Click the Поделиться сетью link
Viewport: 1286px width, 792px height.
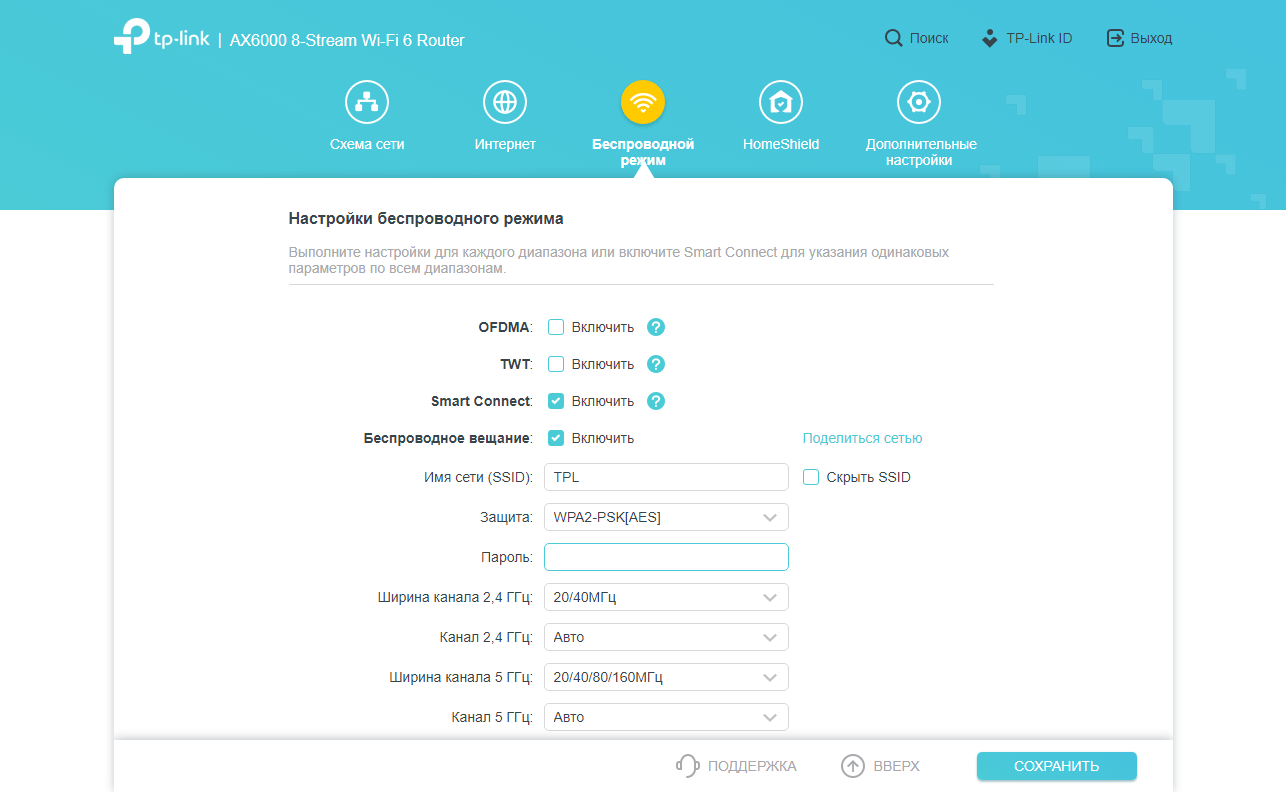862,438
